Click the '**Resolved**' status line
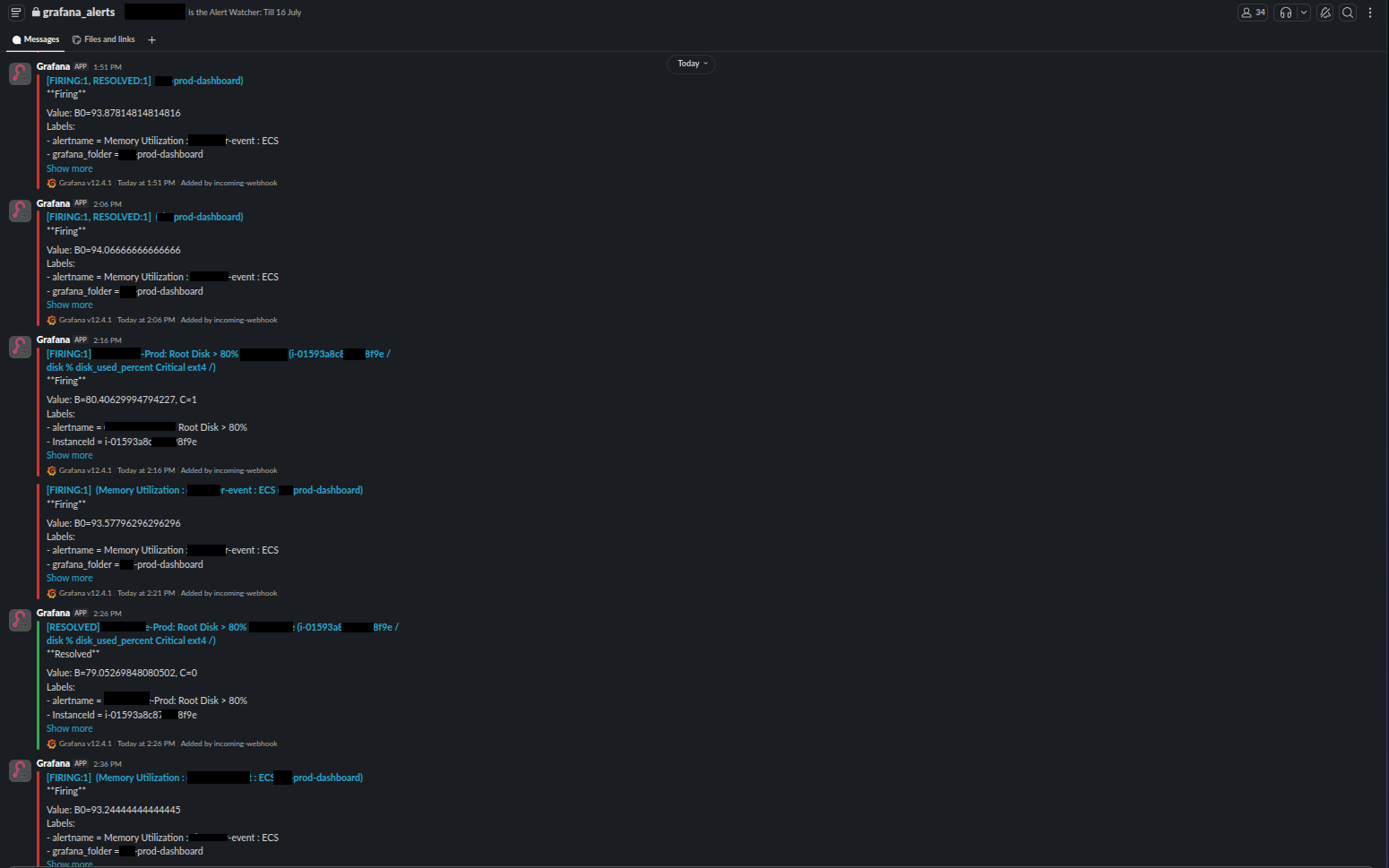 [73, 654]
